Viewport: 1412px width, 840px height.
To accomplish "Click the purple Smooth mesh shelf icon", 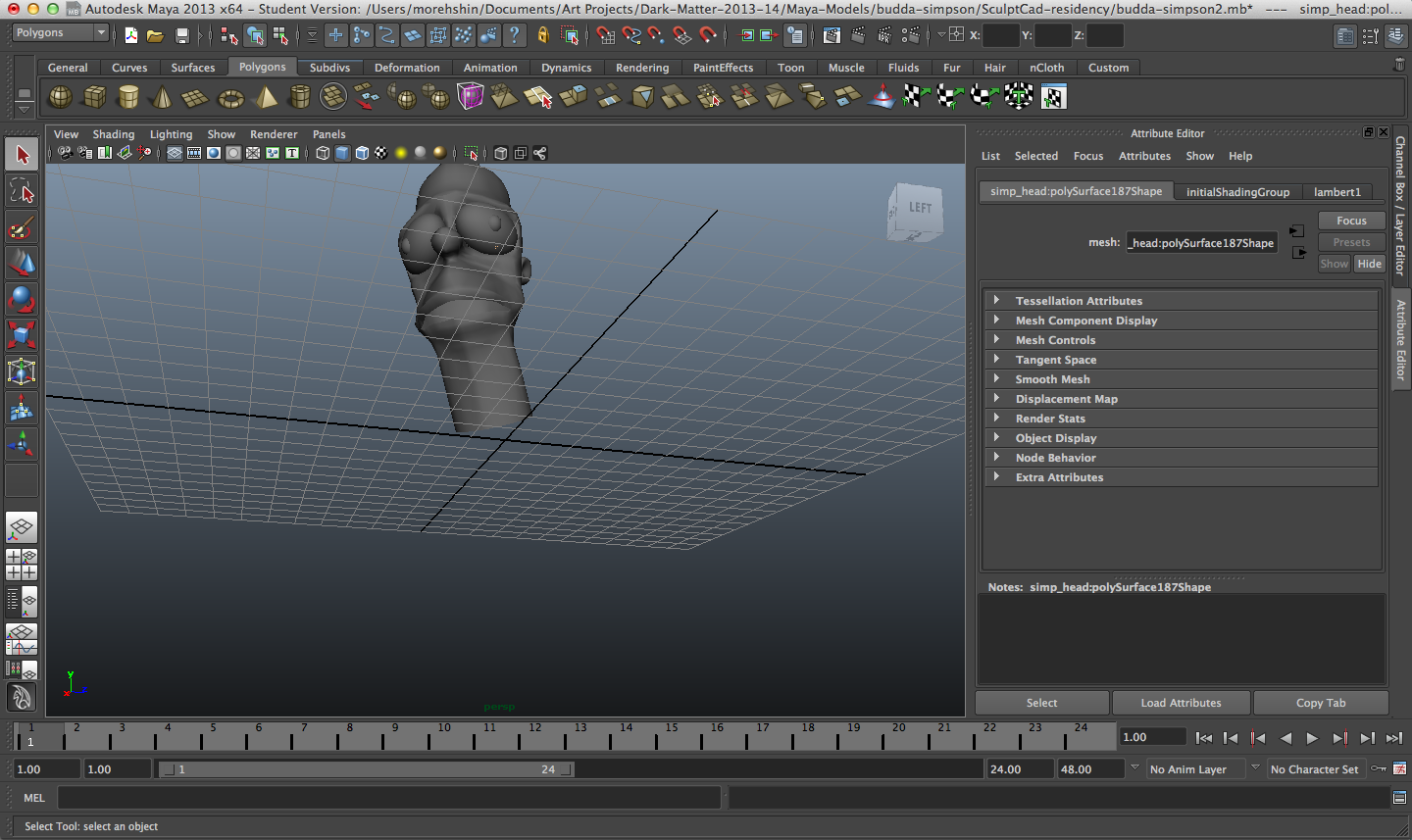I will [471, 97].
